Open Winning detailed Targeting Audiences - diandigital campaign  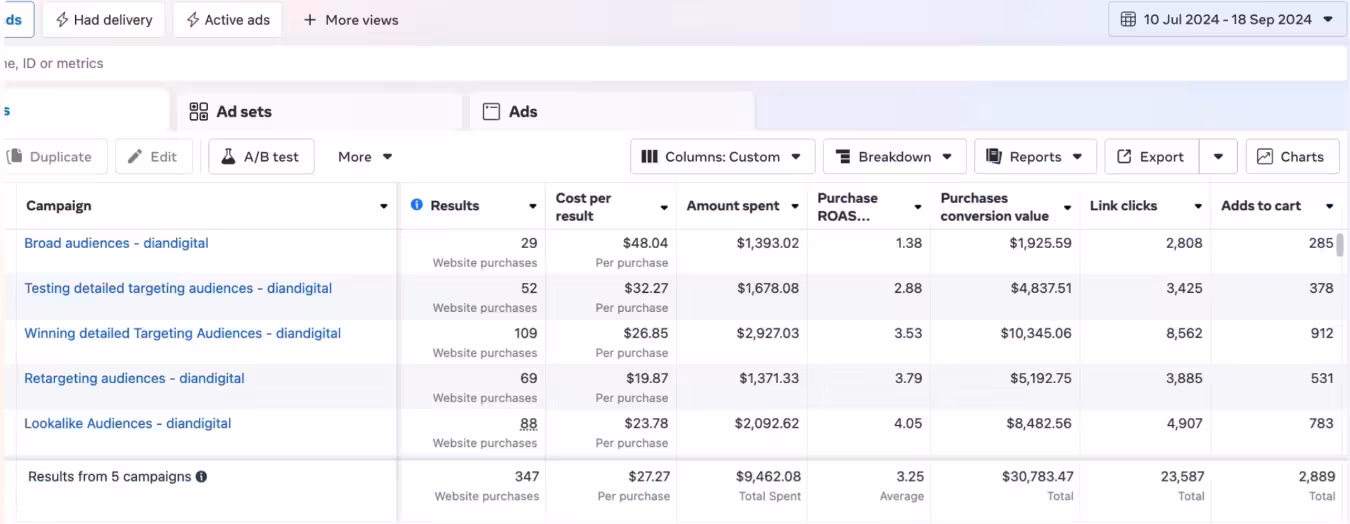pyautogui.click(x=183, y=333)
